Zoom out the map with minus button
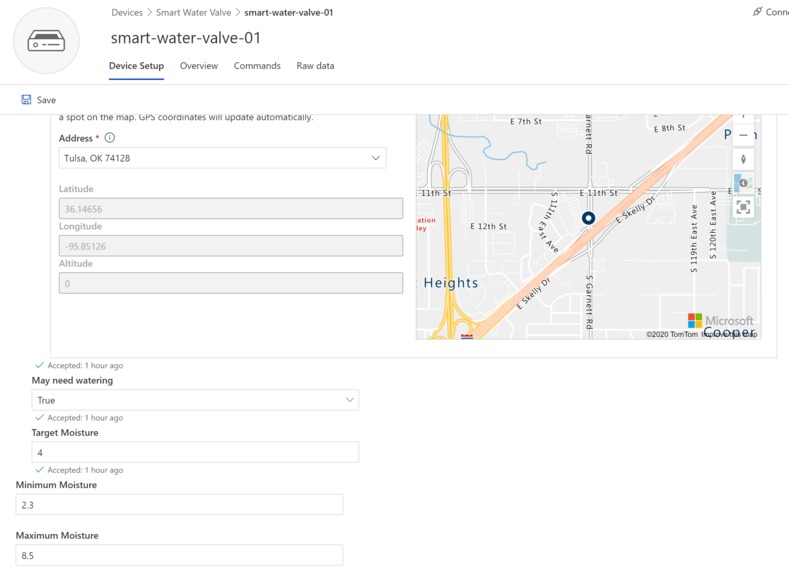This screenshot has height=573, width=789. 743,135
